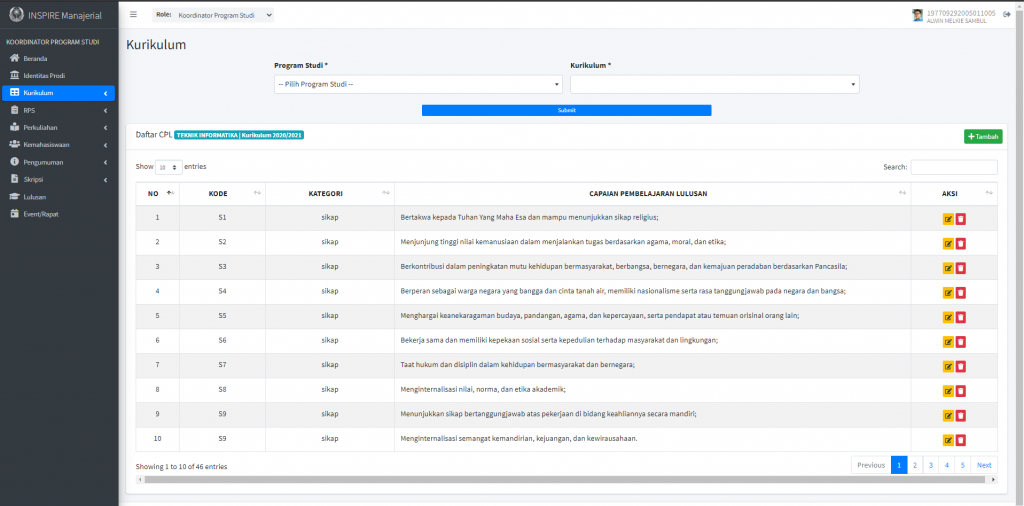Click the blue Submit button
1024x506 pixels.
pyautogui.click(x=566, y=110)
